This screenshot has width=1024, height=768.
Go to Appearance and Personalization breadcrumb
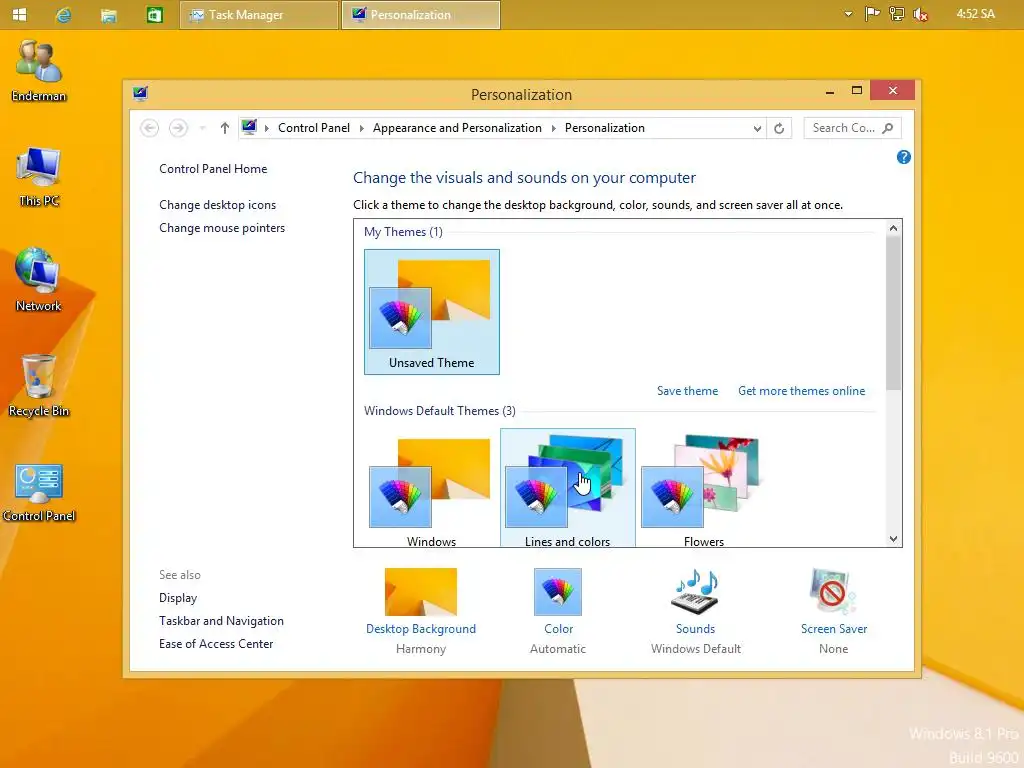pos(457,128)
